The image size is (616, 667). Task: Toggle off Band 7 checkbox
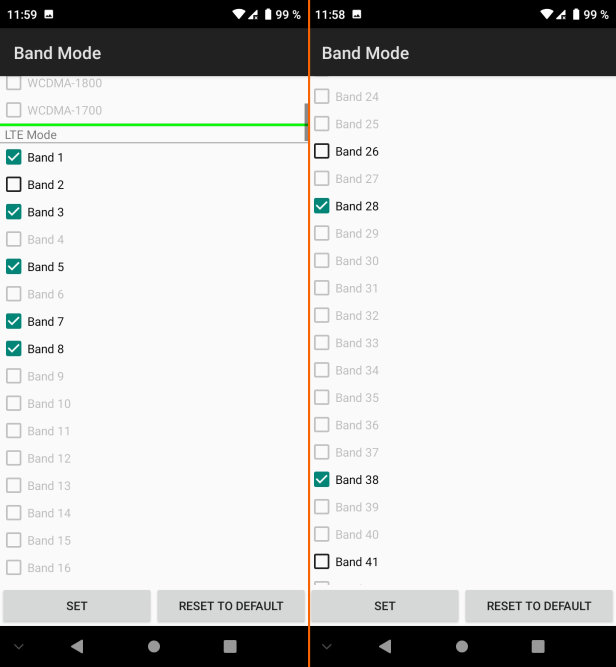(14, 322)
